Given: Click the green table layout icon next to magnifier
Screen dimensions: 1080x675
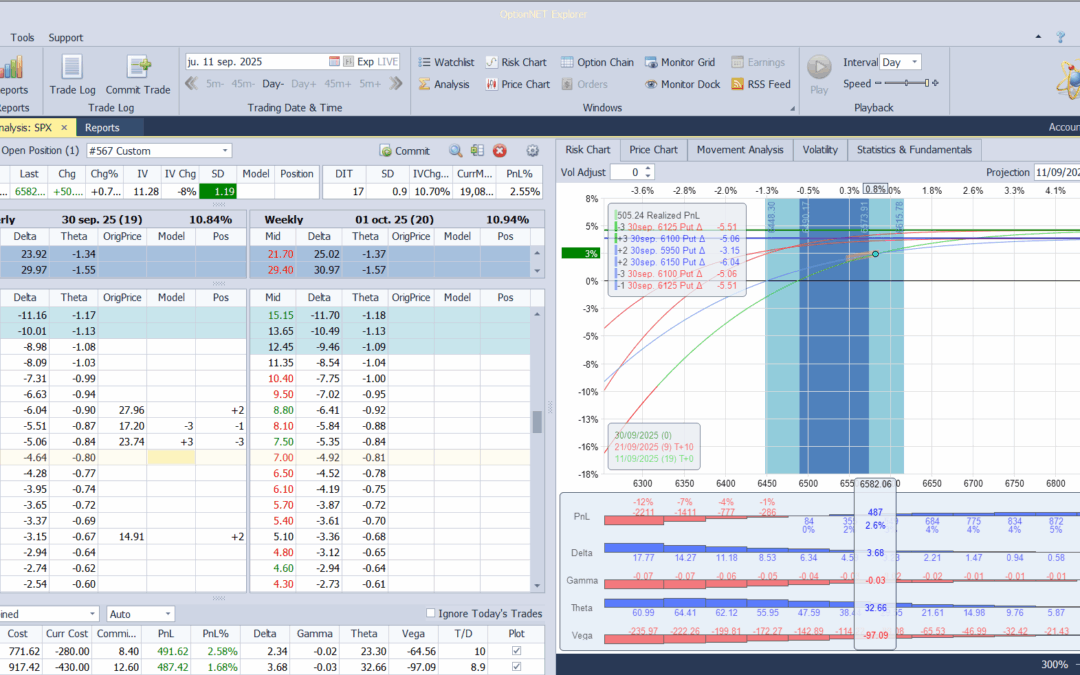Looking at the screenshot, I should pyautogui.click(x=477, y=151).
